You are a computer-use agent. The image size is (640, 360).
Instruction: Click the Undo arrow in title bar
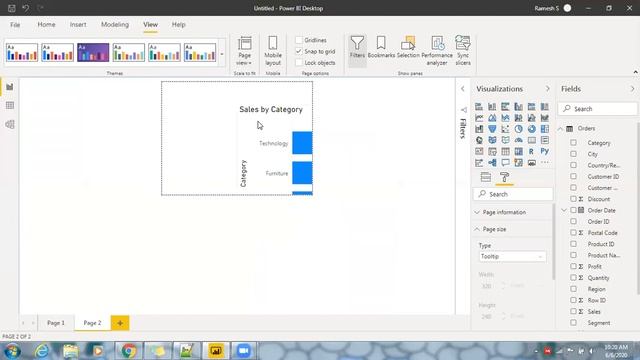pos(26,8)
